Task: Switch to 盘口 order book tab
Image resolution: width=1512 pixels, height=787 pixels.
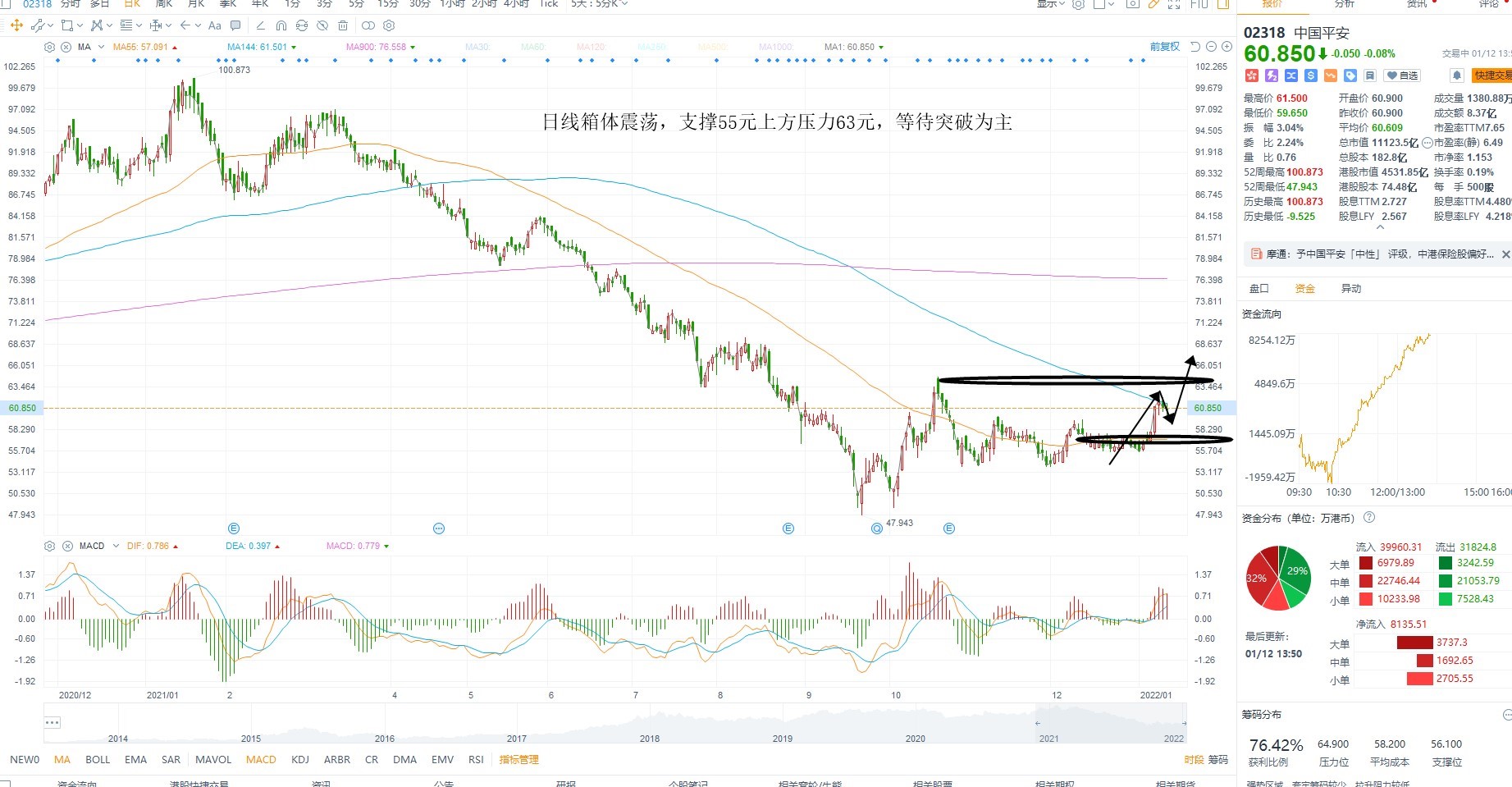Action: [x=1258, y=288]
